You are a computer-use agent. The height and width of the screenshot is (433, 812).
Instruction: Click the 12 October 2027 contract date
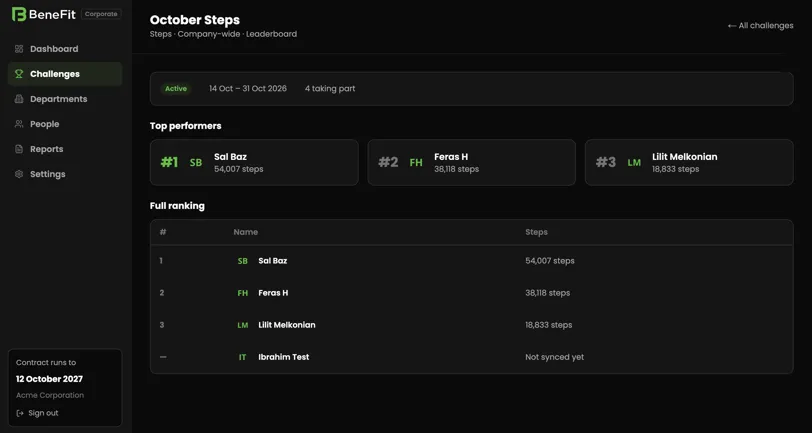pos(49,379)
